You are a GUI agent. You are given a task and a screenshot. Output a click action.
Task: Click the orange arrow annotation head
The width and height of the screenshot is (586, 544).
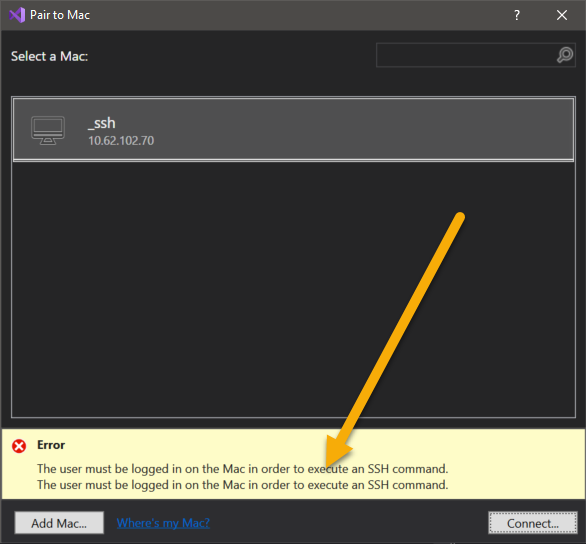(x=336, y=452)
